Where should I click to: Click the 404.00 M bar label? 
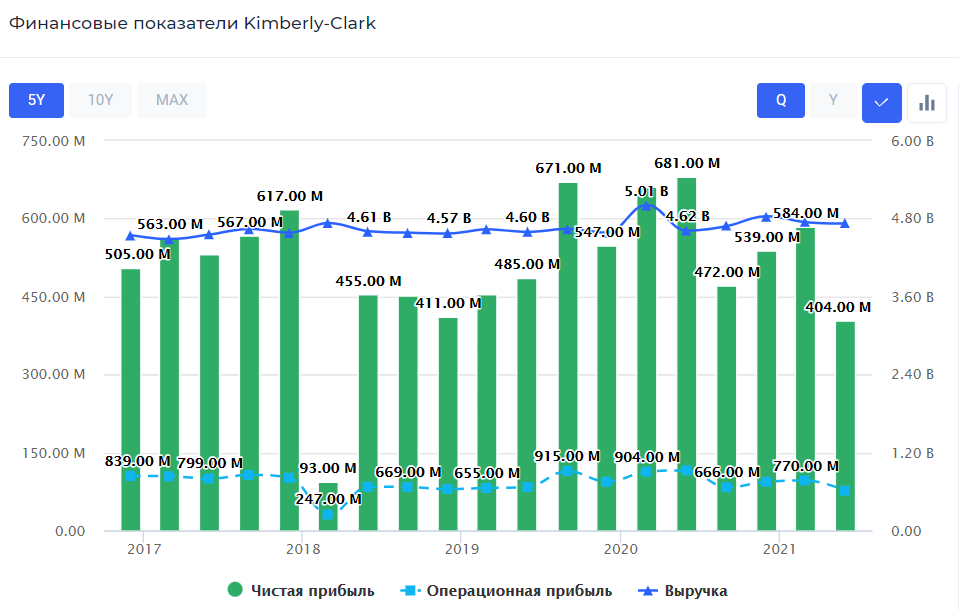click(x=838, y=307)
